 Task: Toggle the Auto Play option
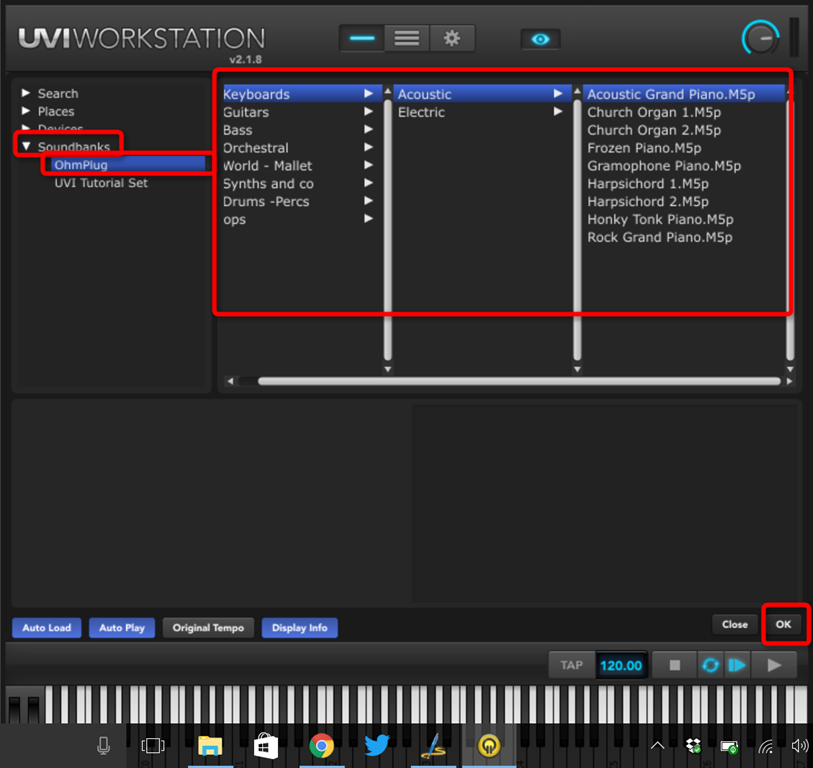point(122,627)
